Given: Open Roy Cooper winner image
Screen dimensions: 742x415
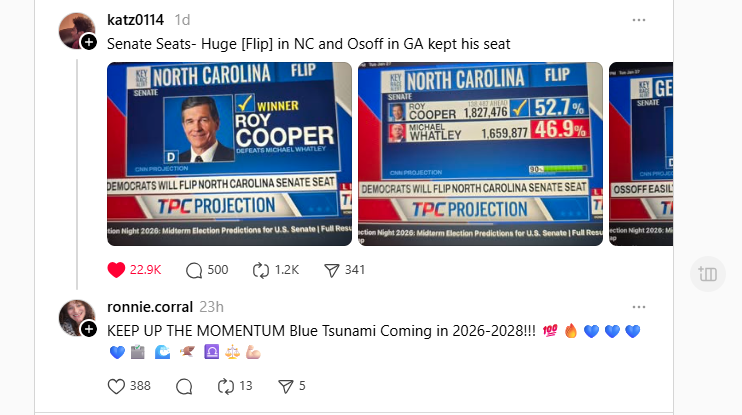Looking at the screenshot, I should click(229, 154).
